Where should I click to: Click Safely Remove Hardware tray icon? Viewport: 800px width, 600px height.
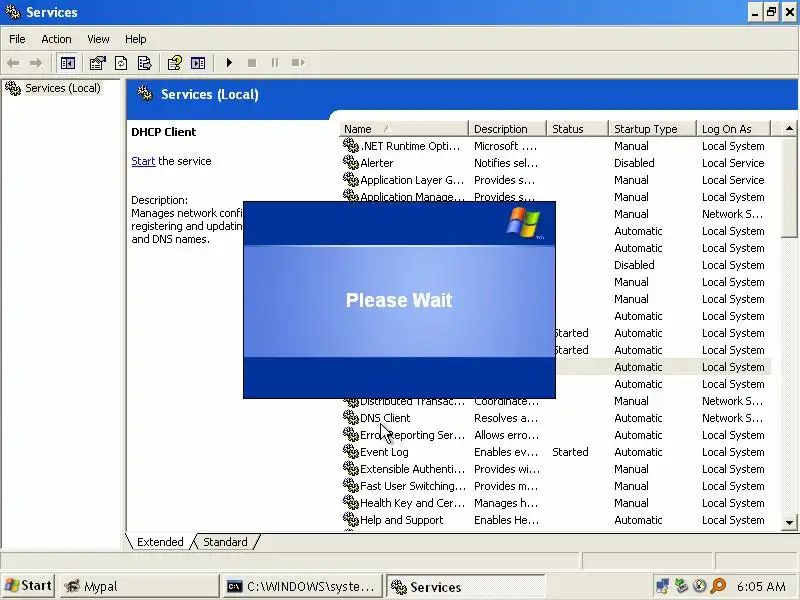tap(681, 586)
